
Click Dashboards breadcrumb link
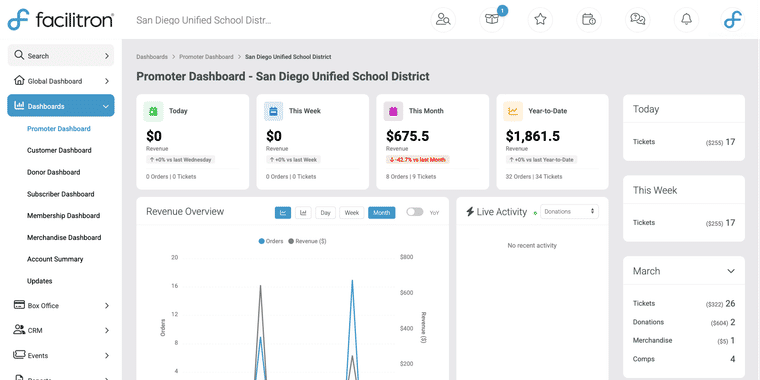(x=152, y=57)
